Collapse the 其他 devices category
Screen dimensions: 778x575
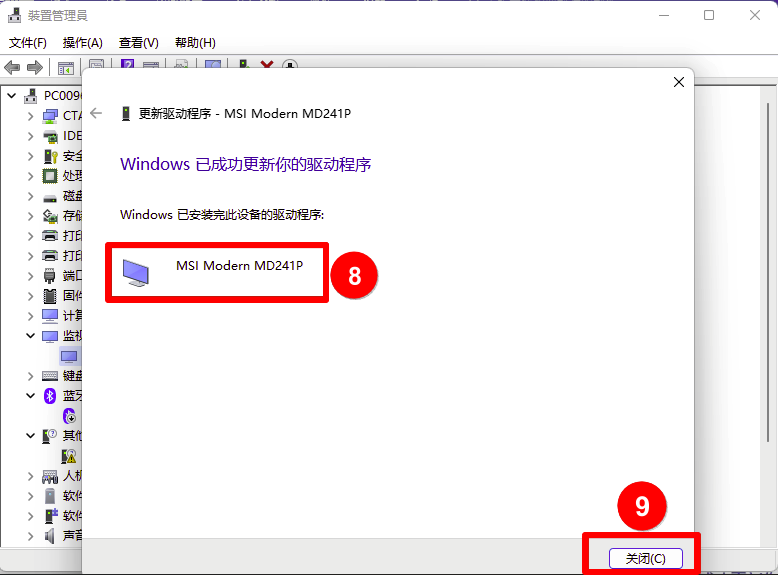coord(31,436)
